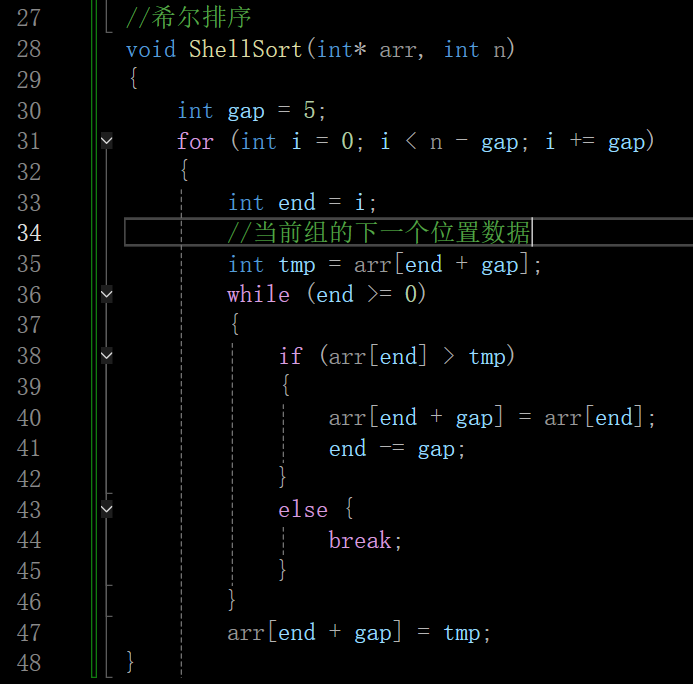Click the break statement on line 44
This screenshot has width=693, height=684.
tap(365, 540)
